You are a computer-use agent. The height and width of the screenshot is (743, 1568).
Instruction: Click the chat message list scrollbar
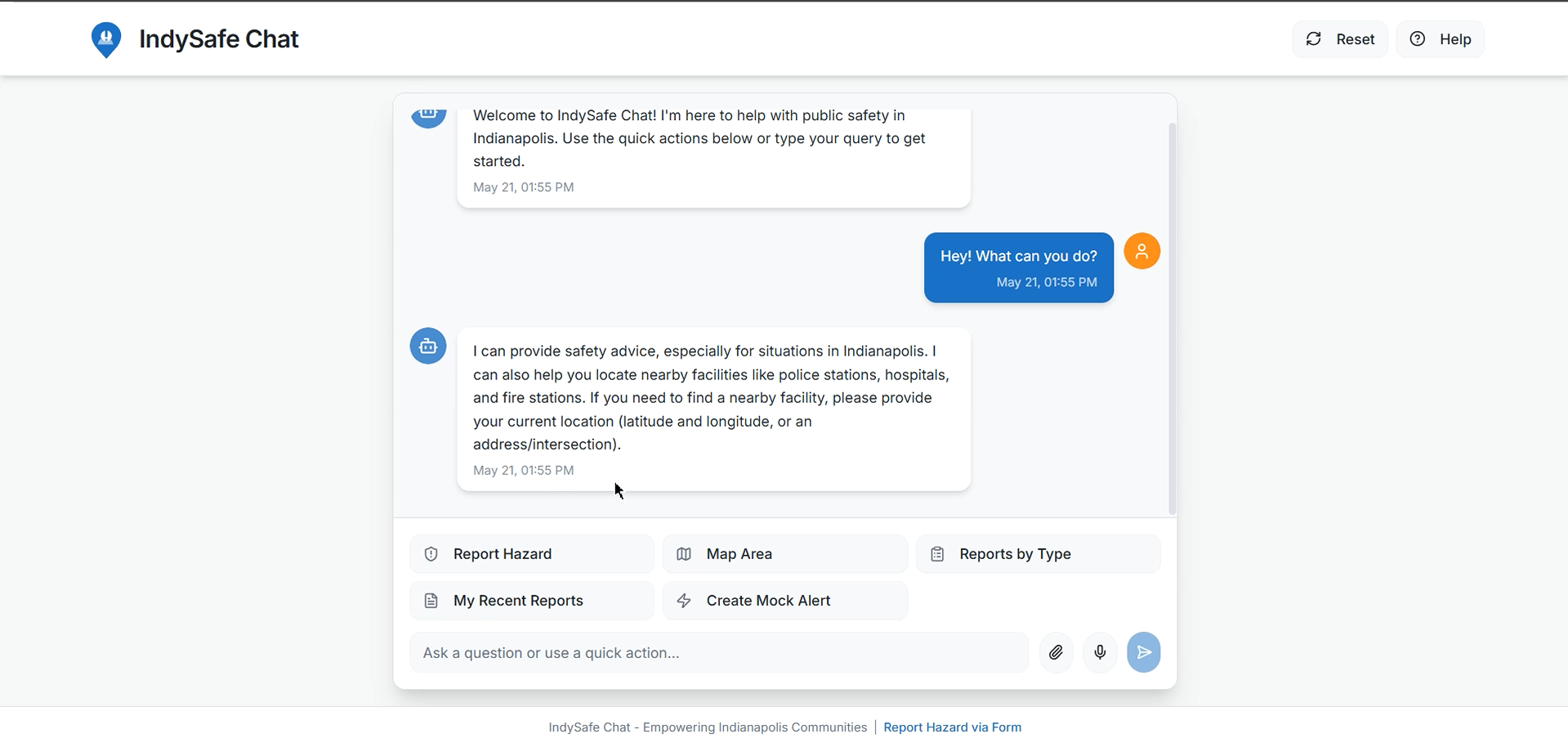[1173, 319]
